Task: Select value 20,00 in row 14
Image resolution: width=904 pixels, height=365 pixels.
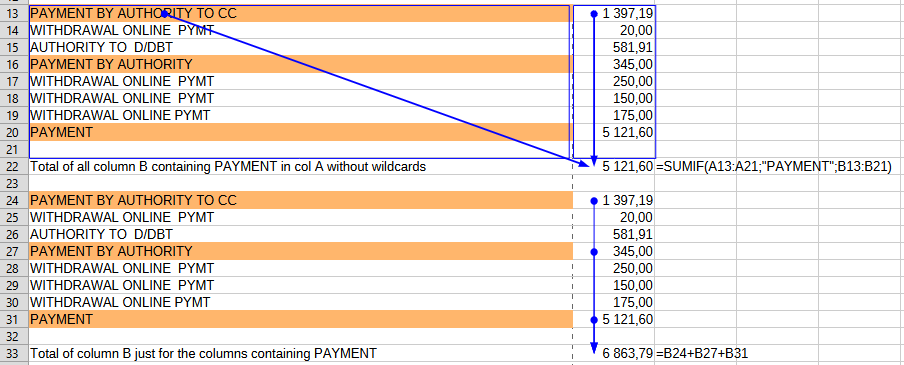Action: click(636, 30)
